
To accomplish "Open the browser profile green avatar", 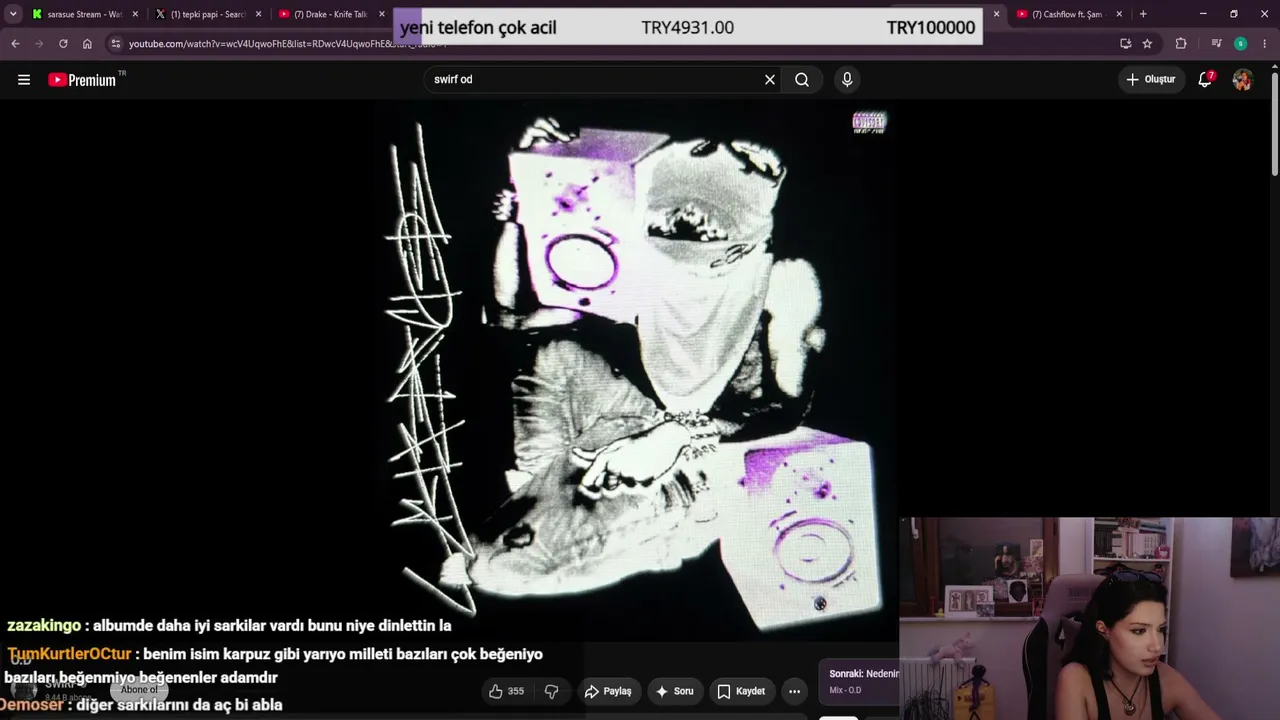I will pyautogui.click(x=1240, y=44).
